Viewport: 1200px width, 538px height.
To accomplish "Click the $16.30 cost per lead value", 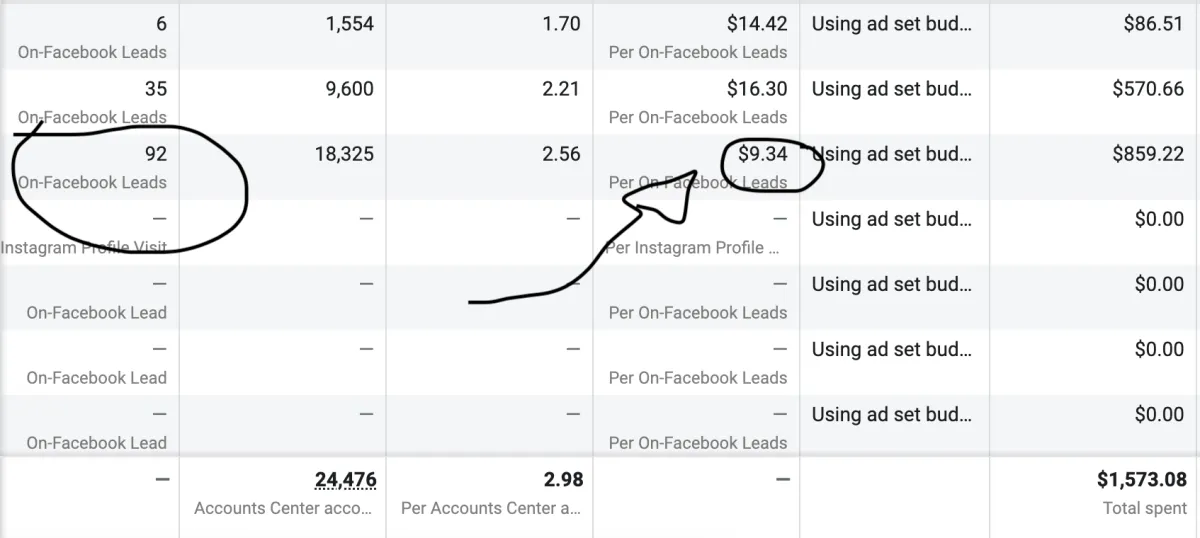I will pos(757,89).
